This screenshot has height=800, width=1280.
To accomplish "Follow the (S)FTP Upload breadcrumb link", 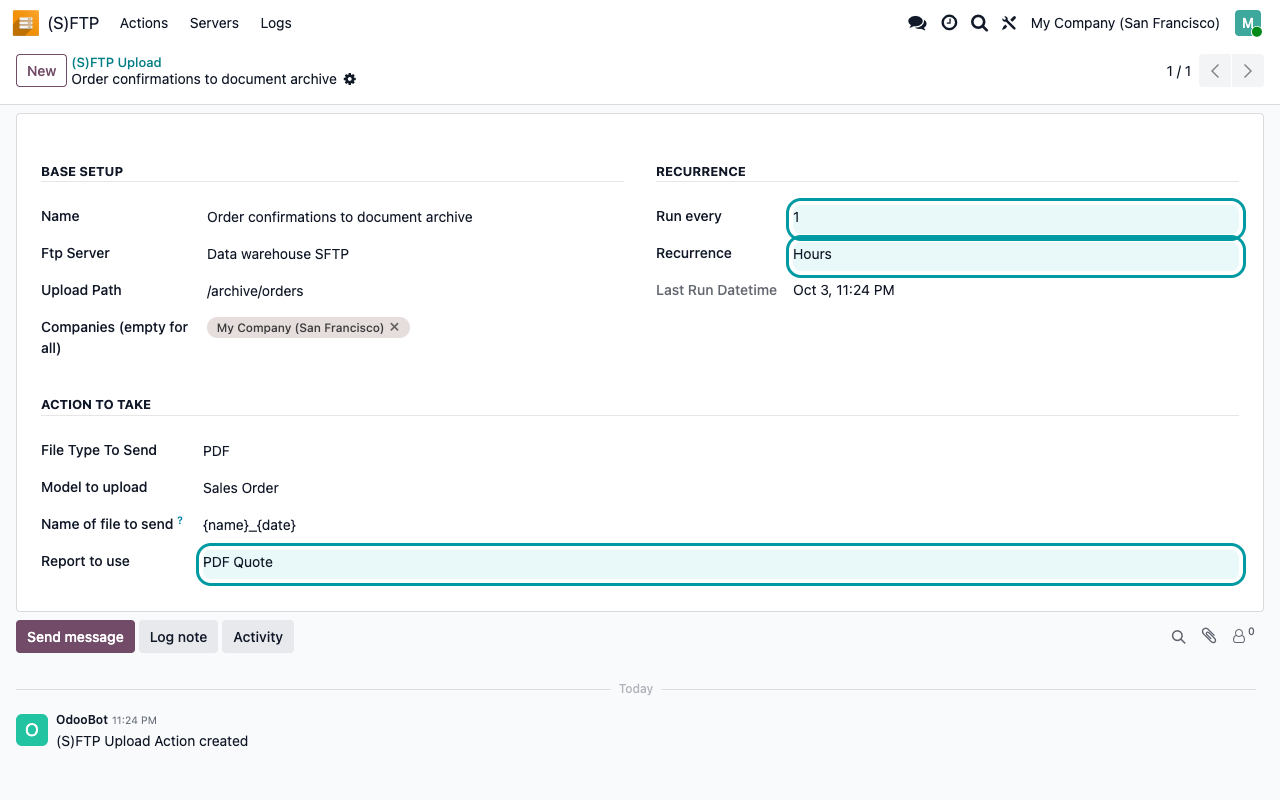I will pyautogui.click(x=116, y=62).
